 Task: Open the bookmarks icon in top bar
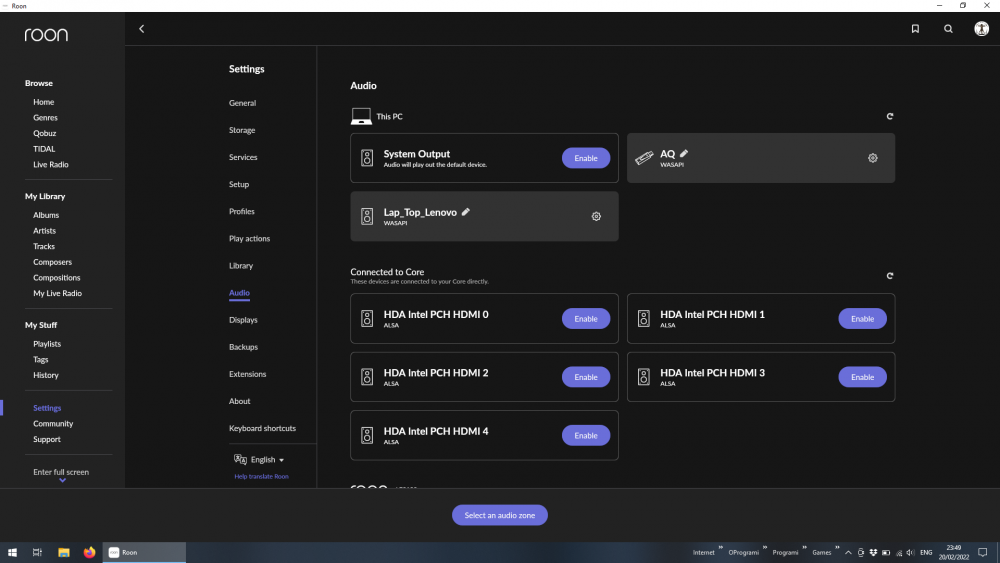click(x=915, y=29)
